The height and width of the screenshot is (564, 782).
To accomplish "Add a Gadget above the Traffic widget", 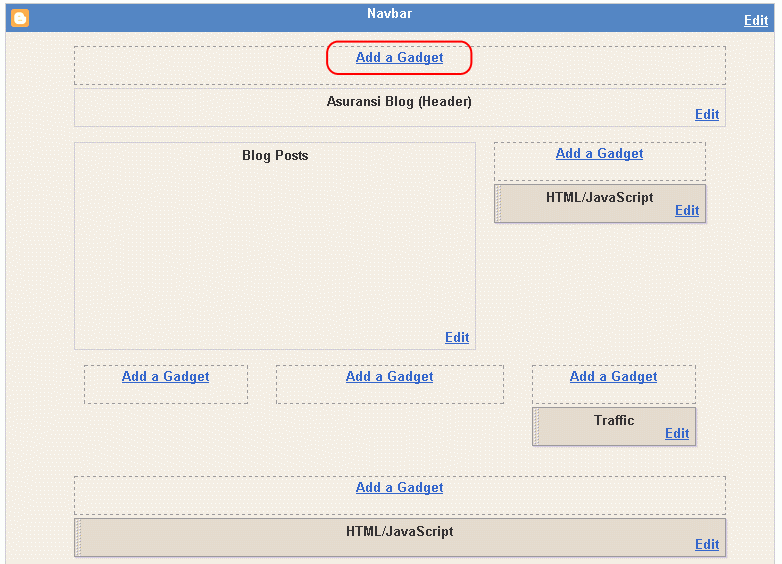I will coord(613,376).
